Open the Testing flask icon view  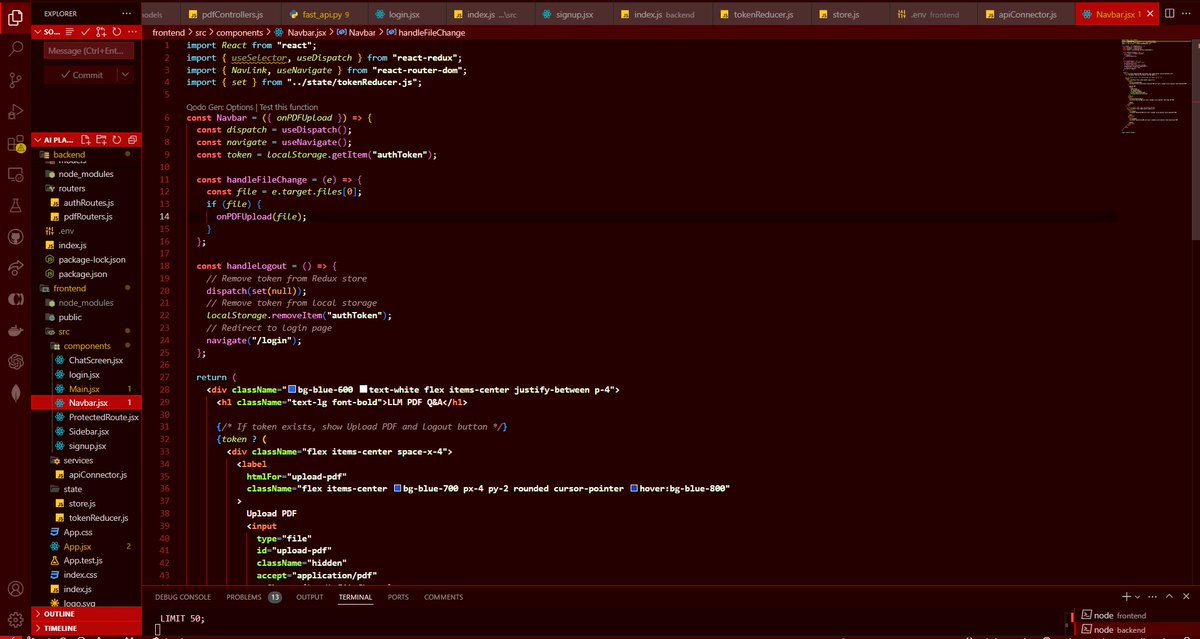tap(14, 206)
